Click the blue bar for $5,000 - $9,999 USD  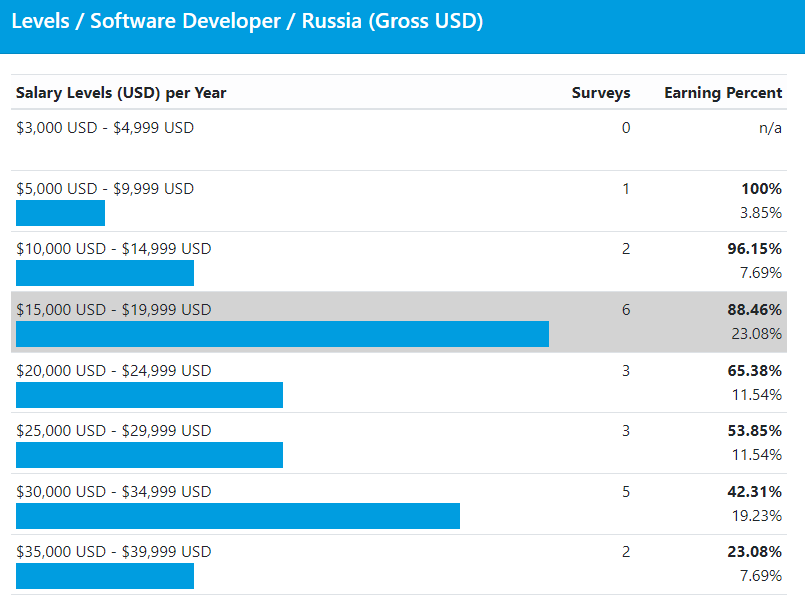60,213
